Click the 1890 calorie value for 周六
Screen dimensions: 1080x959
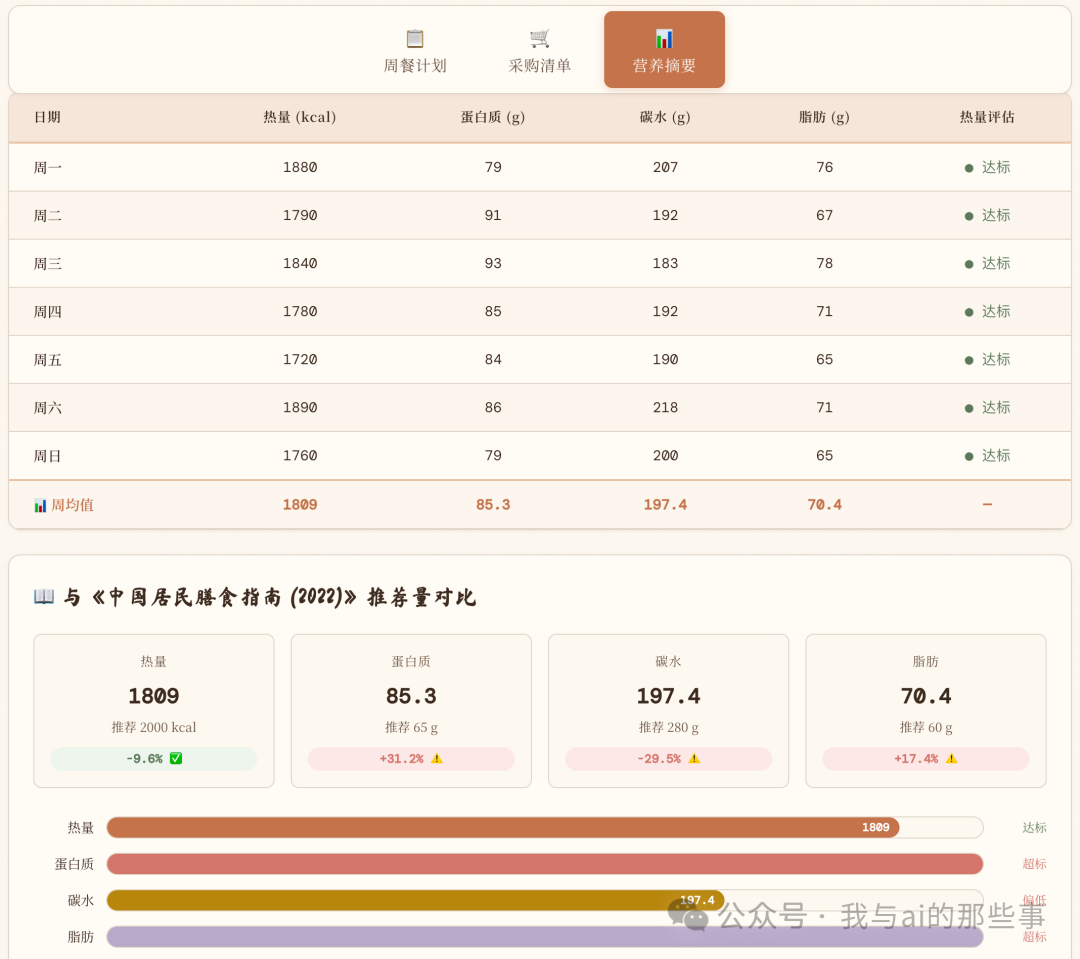coord(300,408)
